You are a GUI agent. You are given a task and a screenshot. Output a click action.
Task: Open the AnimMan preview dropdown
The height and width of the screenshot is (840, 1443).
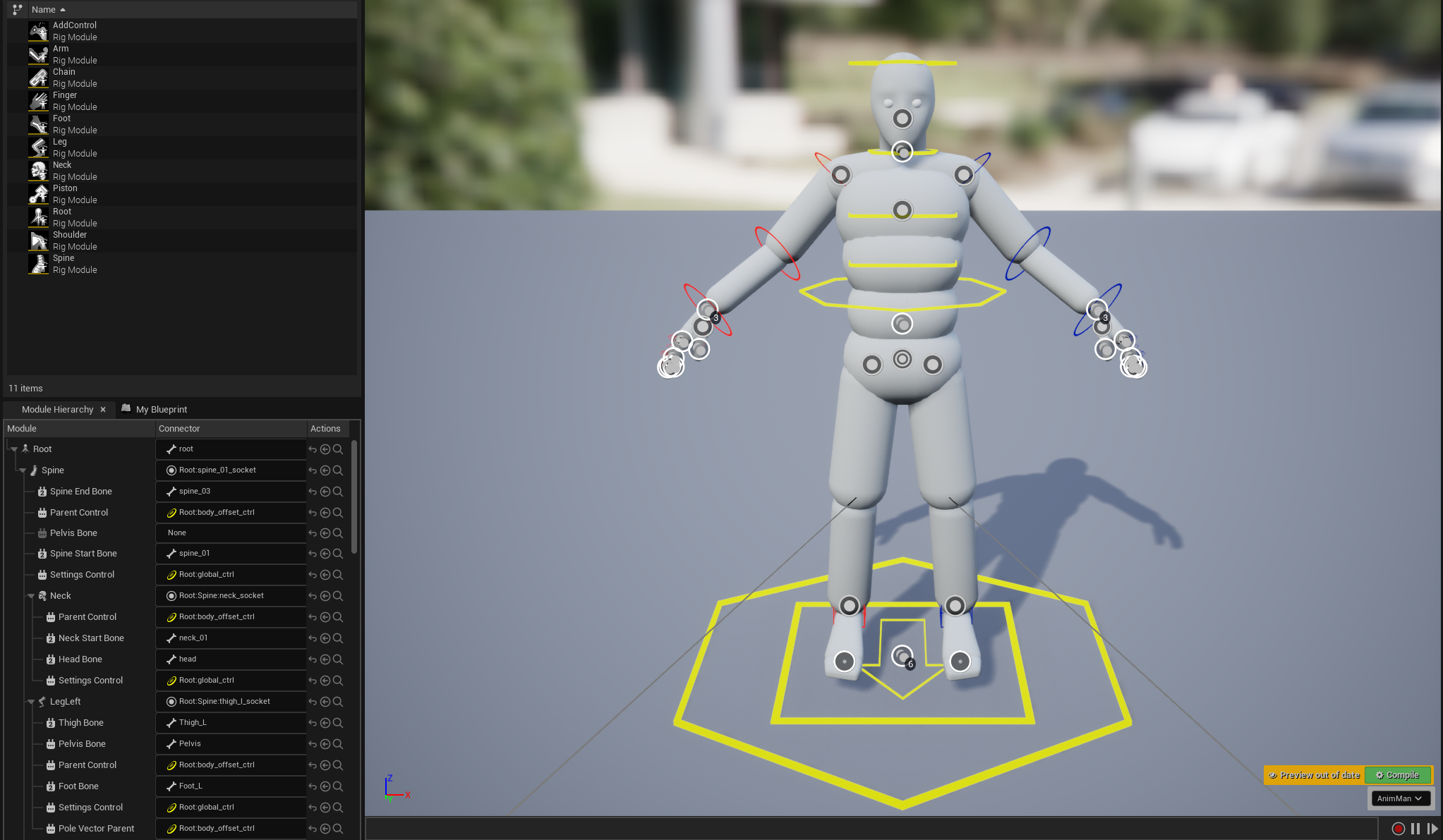point(1400,798)
